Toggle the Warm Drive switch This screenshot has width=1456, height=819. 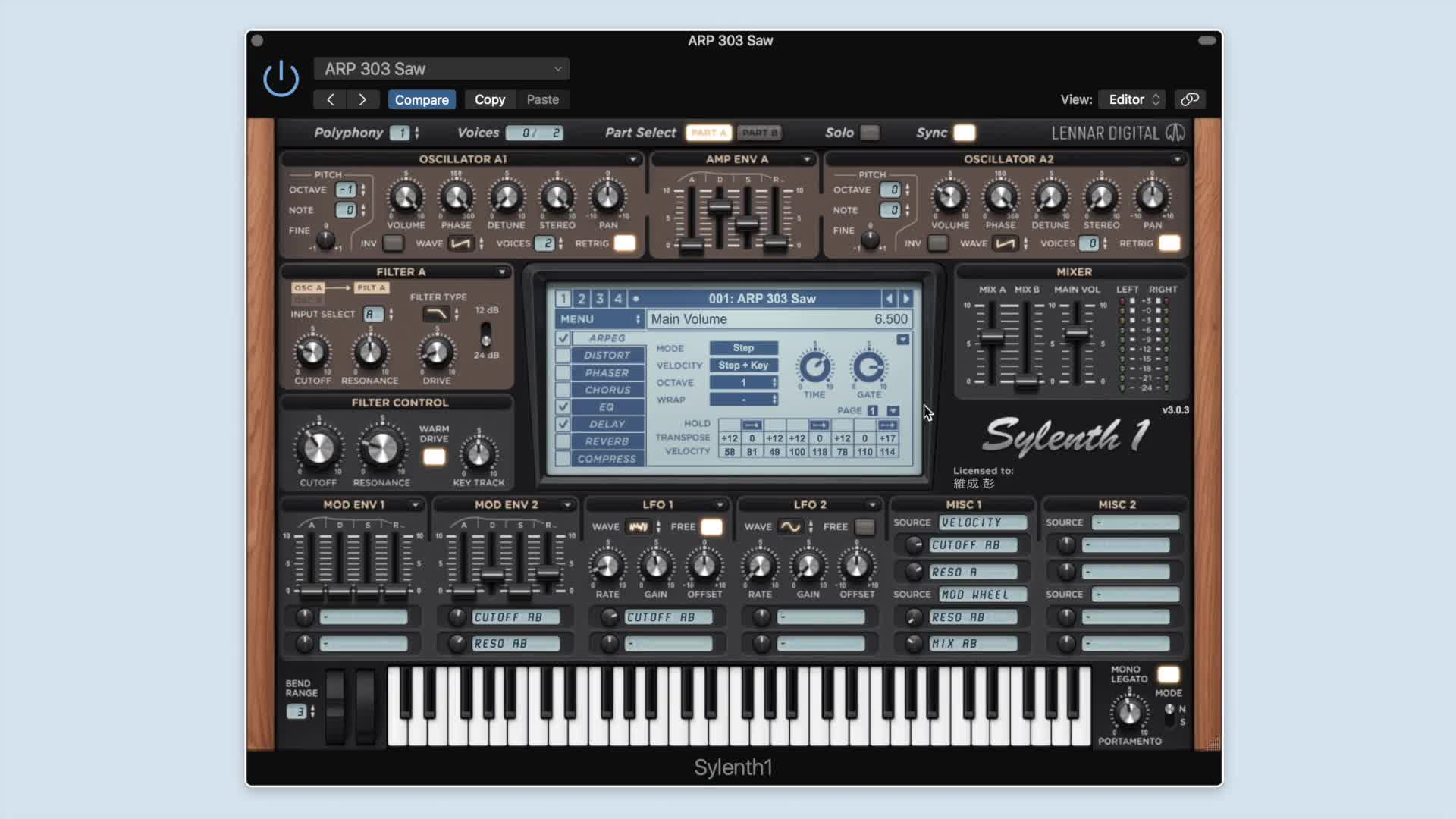tap(434, 457)
